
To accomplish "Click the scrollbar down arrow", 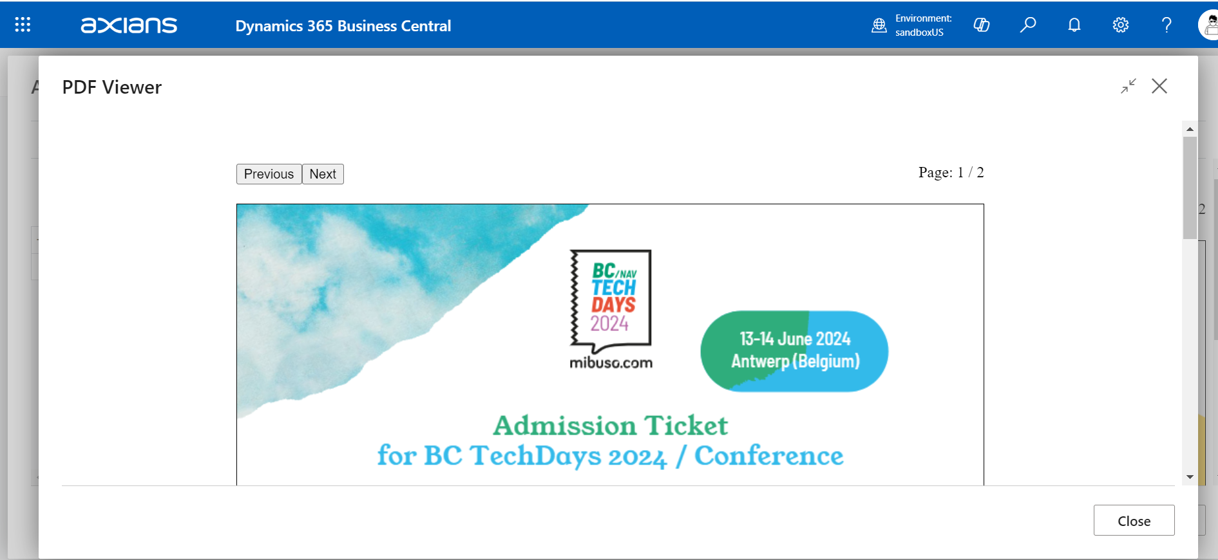I will coord(1190,477).
